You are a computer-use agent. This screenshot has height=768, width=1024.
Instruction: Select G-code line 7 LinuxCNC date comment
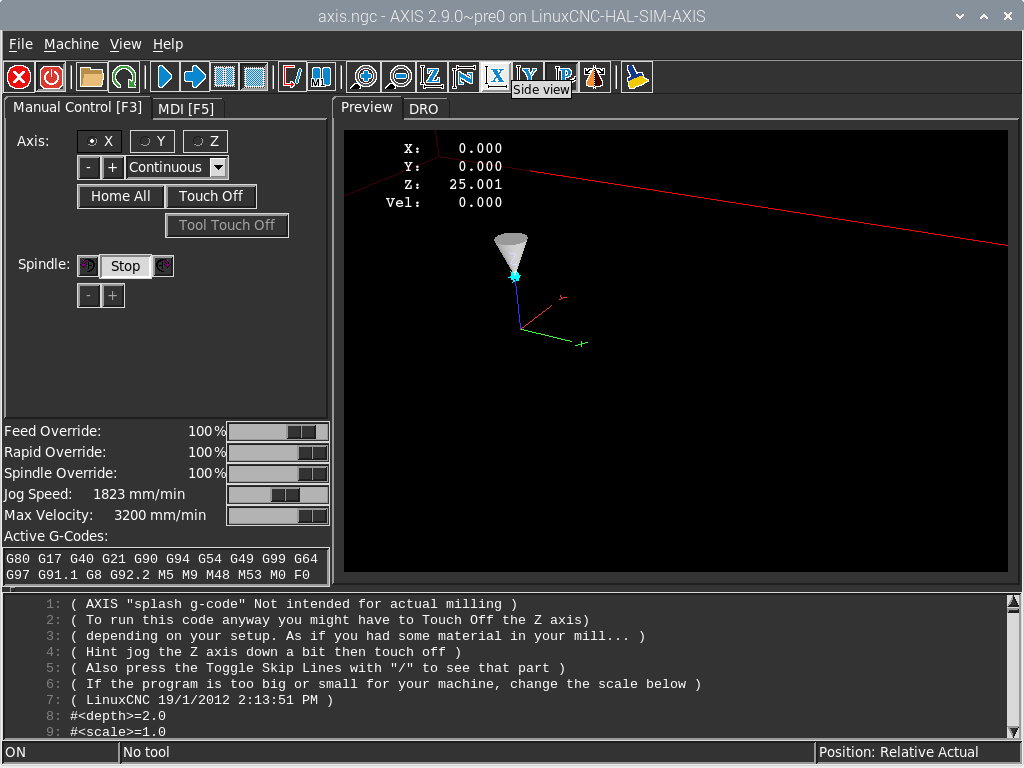[202, 700]
